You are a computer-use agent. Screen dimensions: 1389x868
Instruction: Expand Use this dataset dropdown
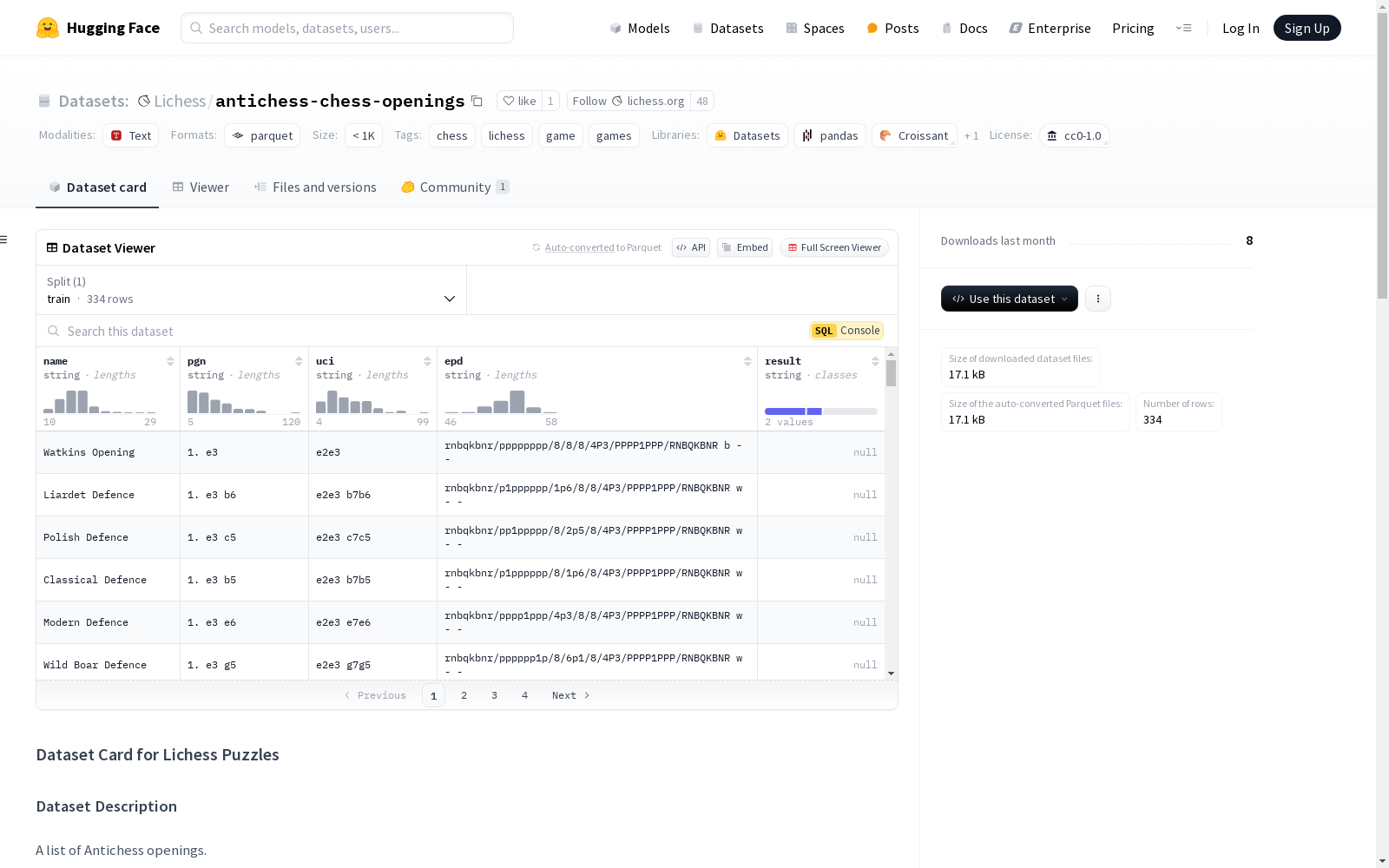click(x=1010, y=299)
